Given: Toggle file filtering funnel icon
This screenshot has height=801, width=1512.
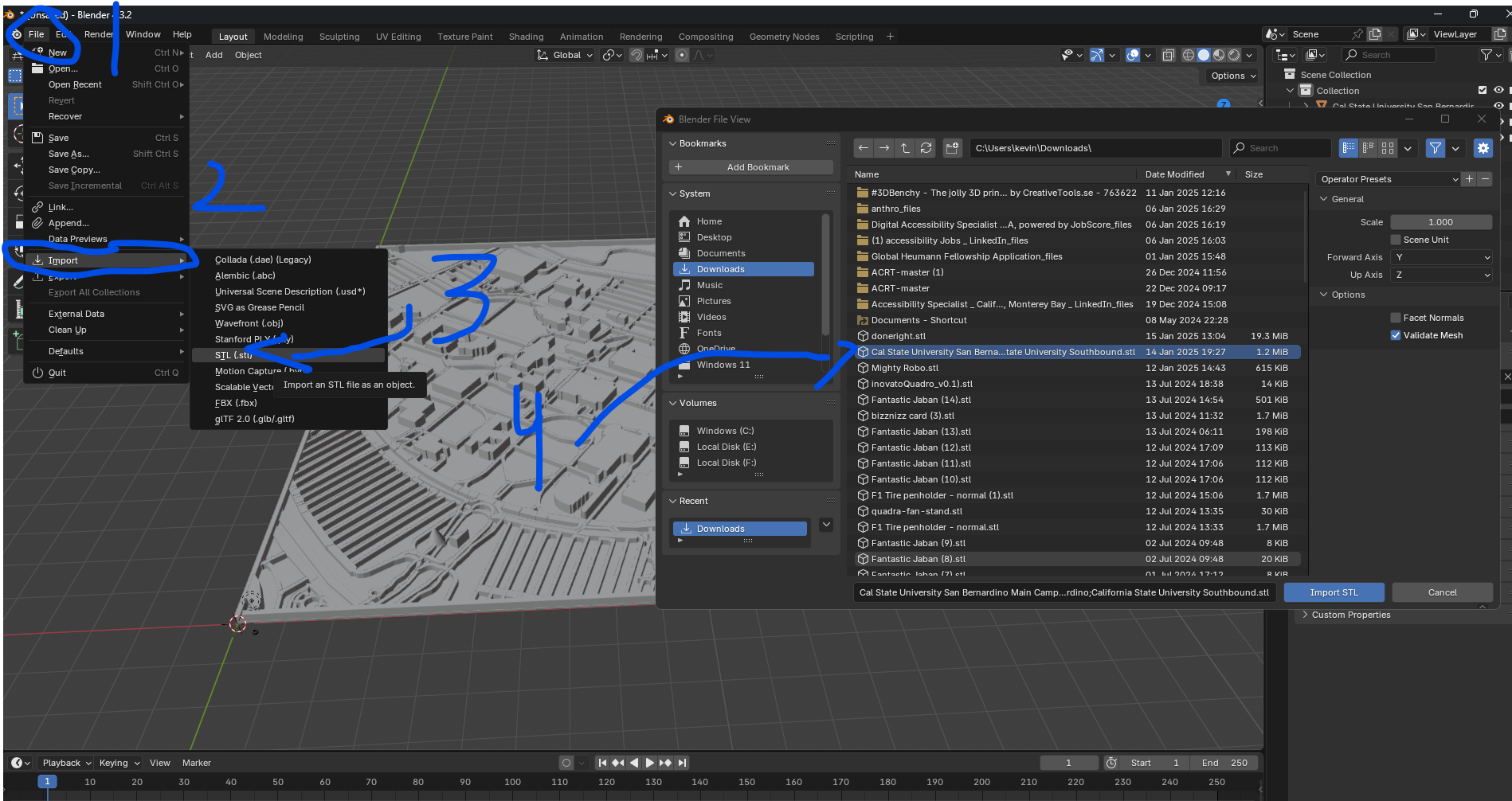Looking at the screenshot, I should pyautogui.click(x=1436, y=148).
